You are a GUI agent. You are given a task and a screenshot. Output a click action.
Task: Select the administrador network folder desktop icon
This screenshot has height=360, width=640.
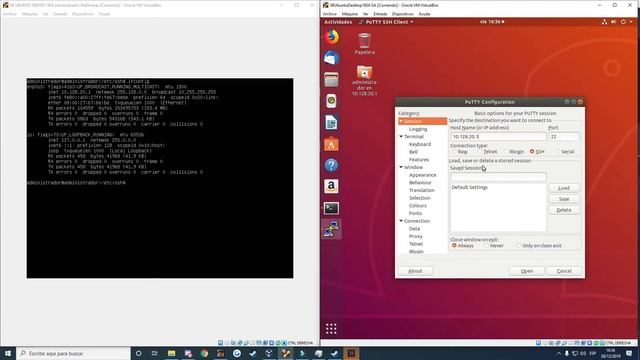pos(364,80)
